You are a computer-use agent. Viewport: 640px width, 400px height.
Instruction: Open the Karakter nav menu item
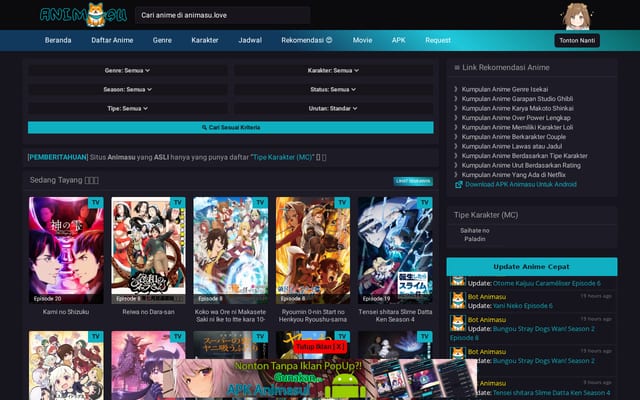205,40
